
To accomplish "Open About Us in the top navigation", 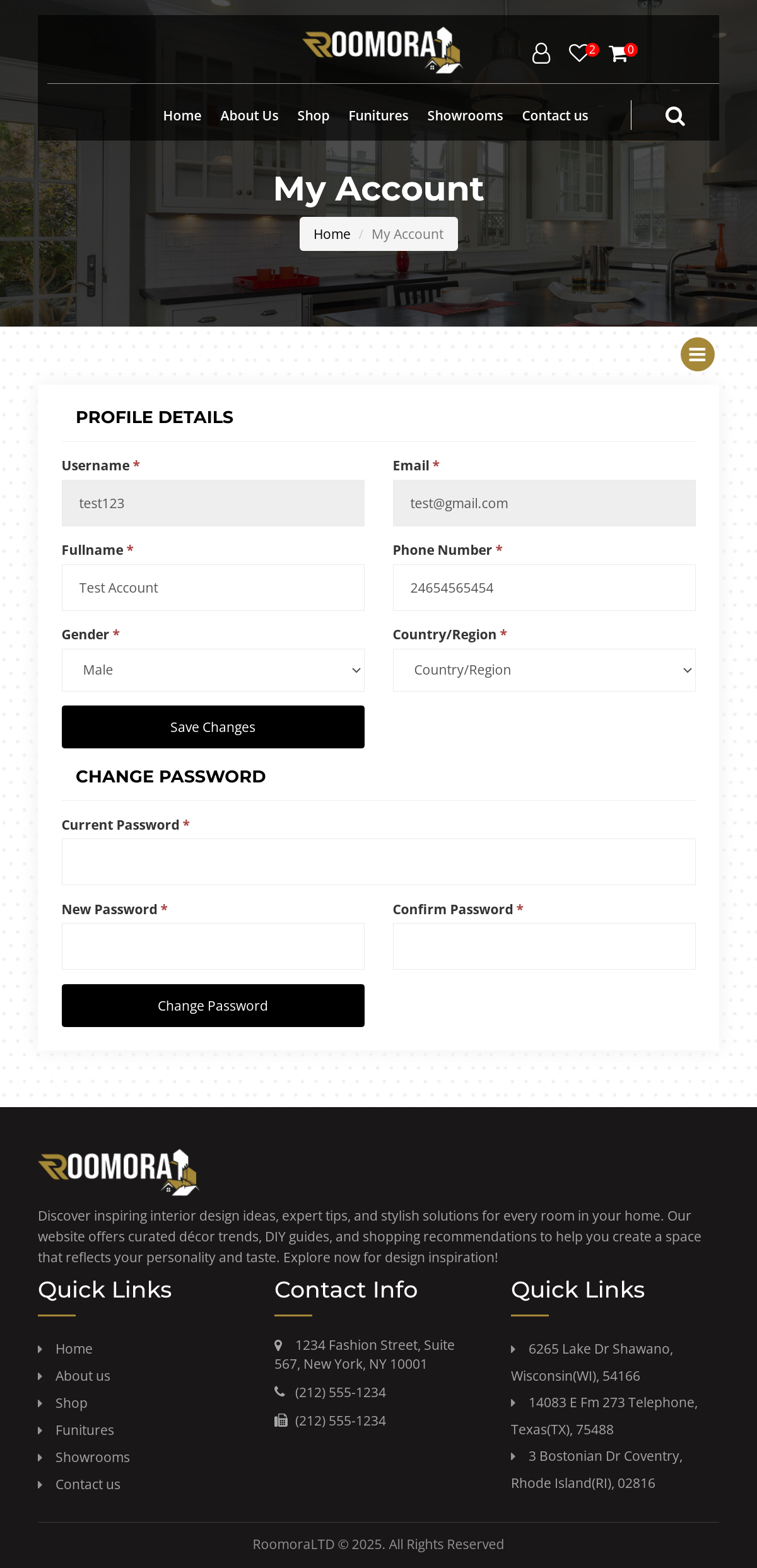I will pyautogui.click(x=249, y=116).
